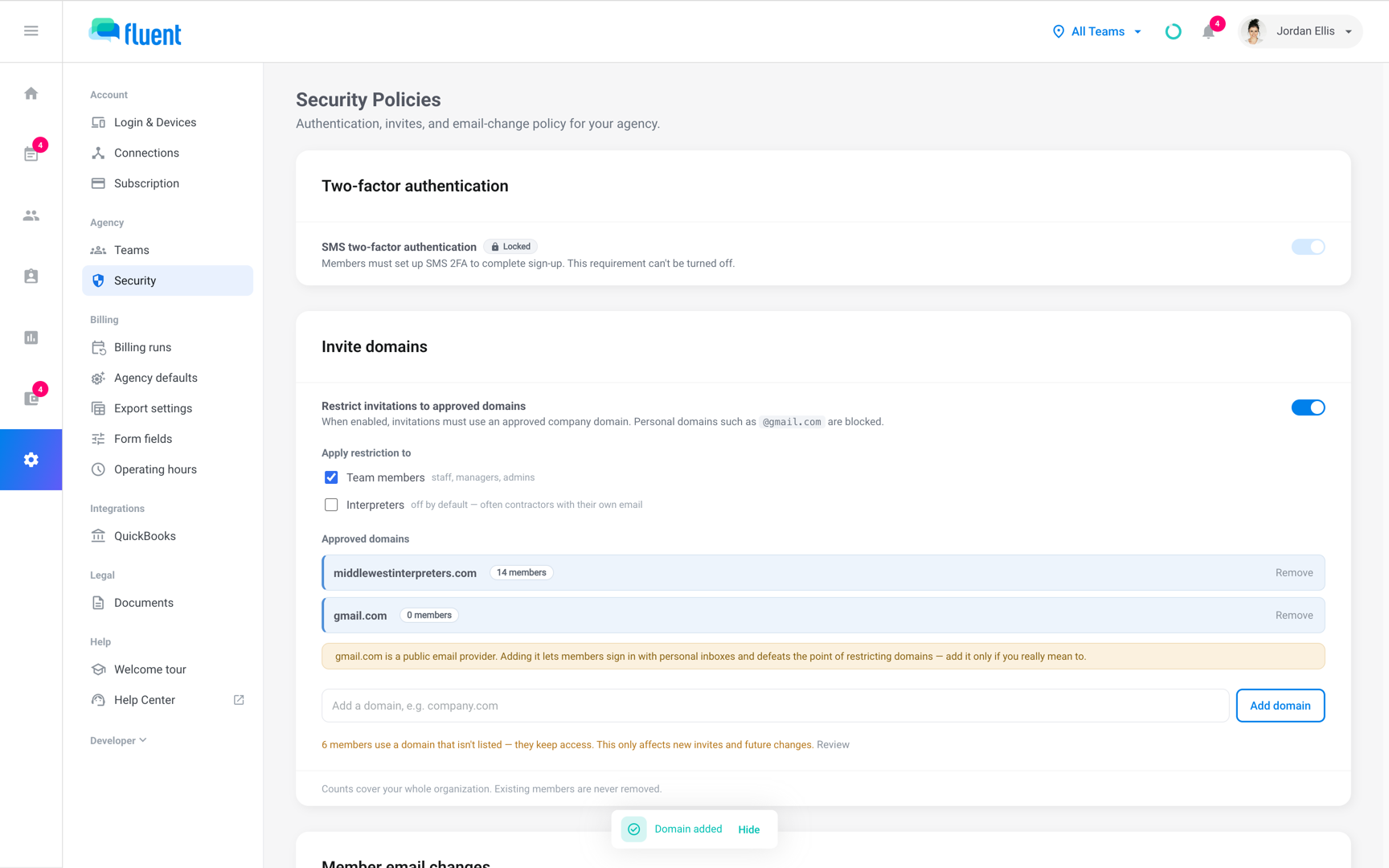Expand the Developer section
This screenshot has width=1389, height=868.
(118, 740)
